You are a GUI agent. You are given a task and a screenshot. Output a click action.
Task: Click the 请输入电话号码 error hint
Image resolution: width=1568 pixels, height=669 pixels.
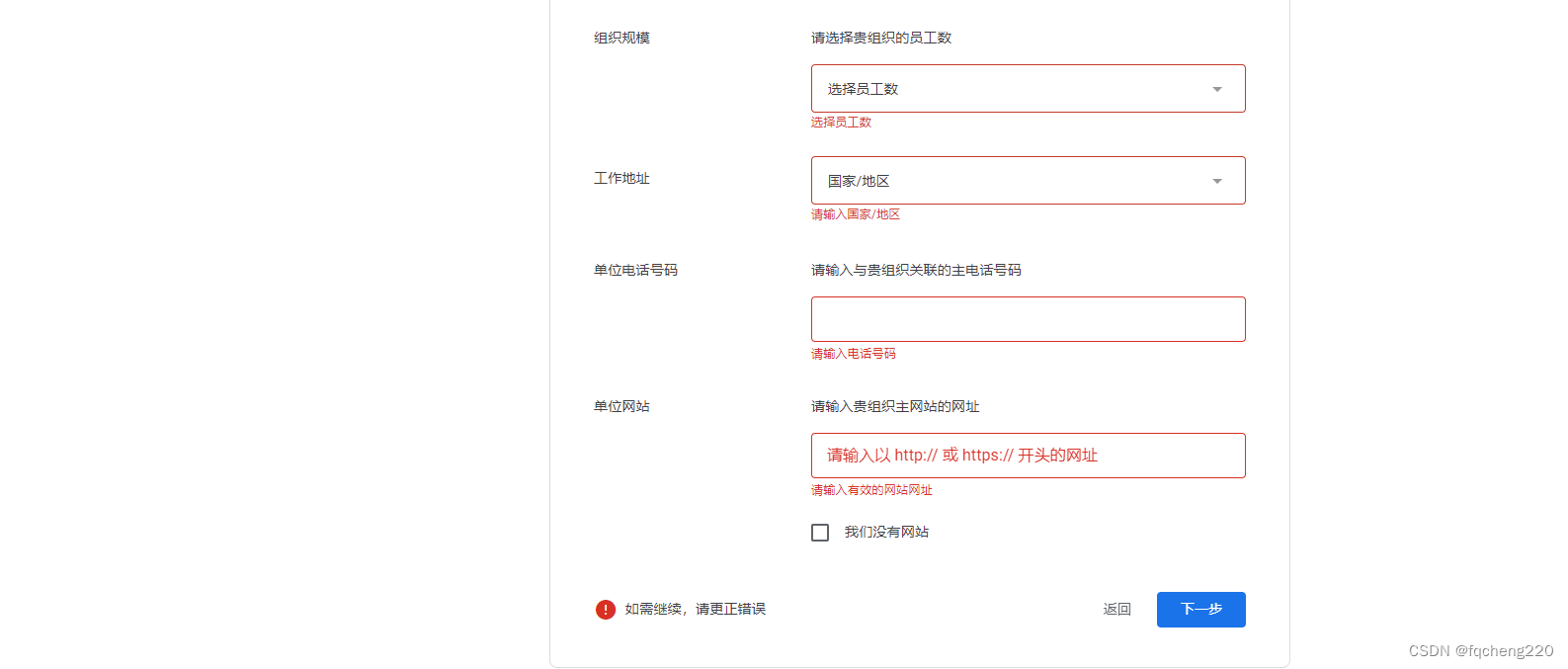click(853, 354)
